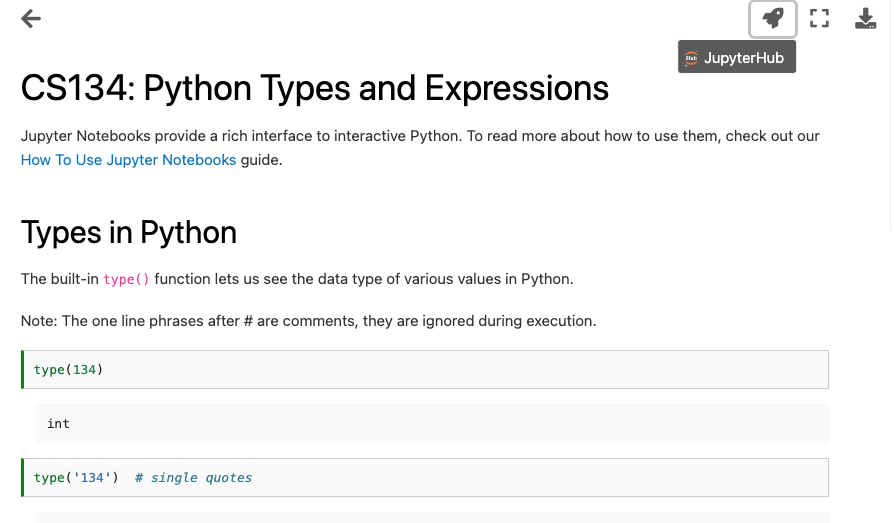This screenshot has width=894, height=523.
Task: Go back using the left arrow icon
Action: [x=31, y=19]
